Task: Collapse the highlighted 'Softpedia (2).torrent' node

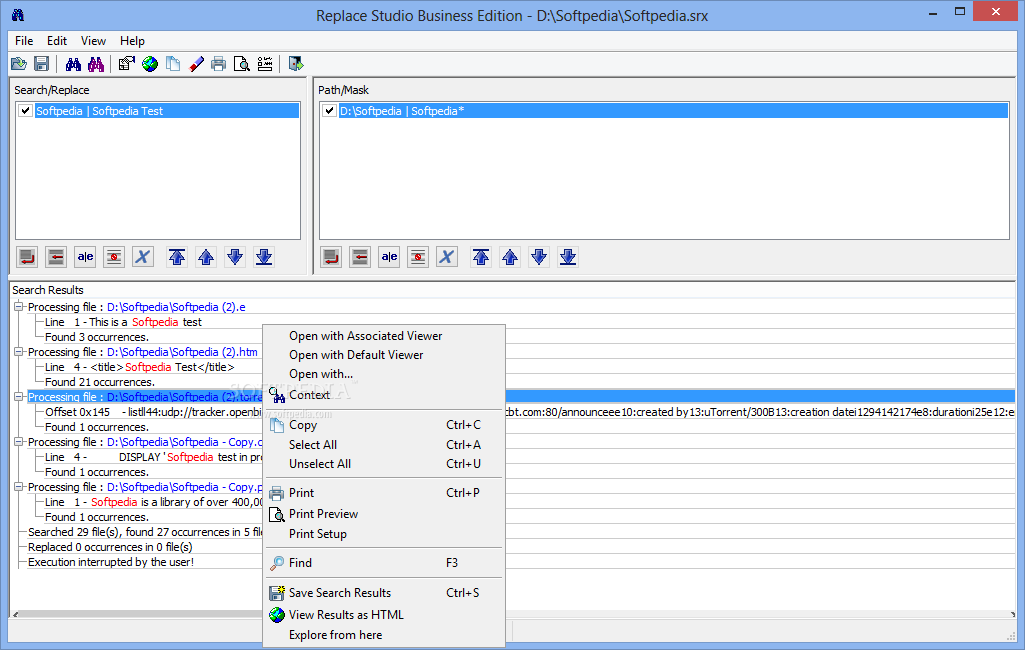Action: click(18, 397)
